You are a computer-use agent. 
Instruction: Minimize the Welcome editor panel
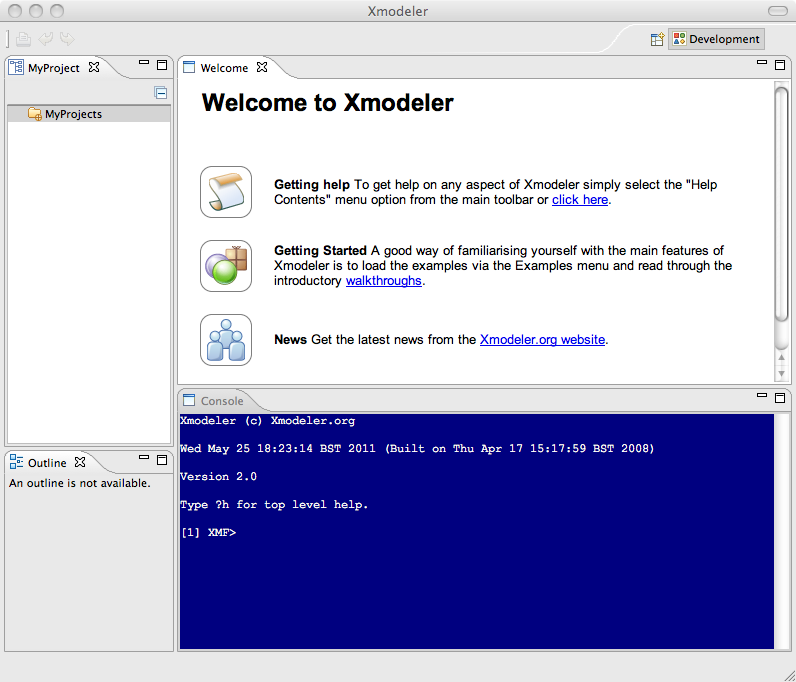click(x=762, y=63)
